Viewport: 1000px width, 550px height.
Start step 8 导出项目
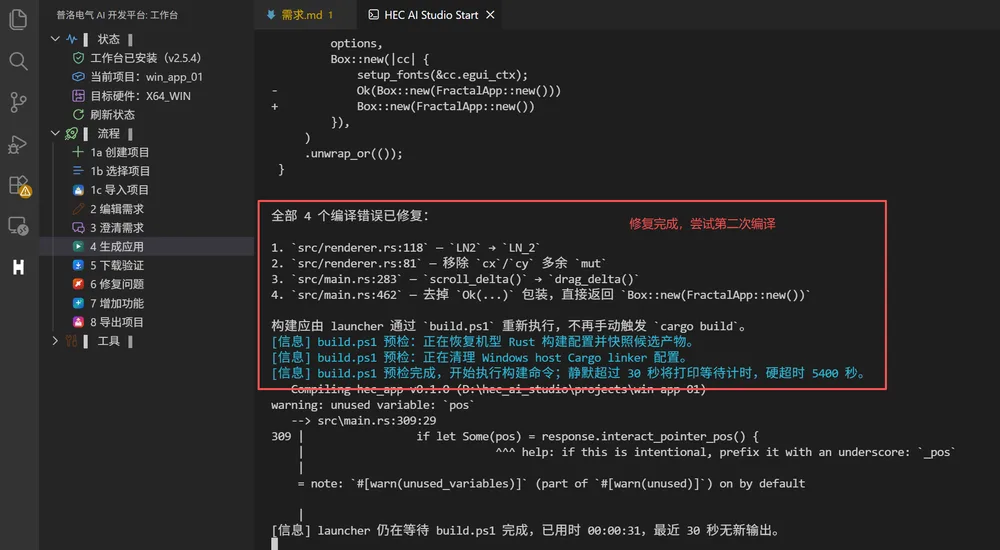[x=147, y=322]
